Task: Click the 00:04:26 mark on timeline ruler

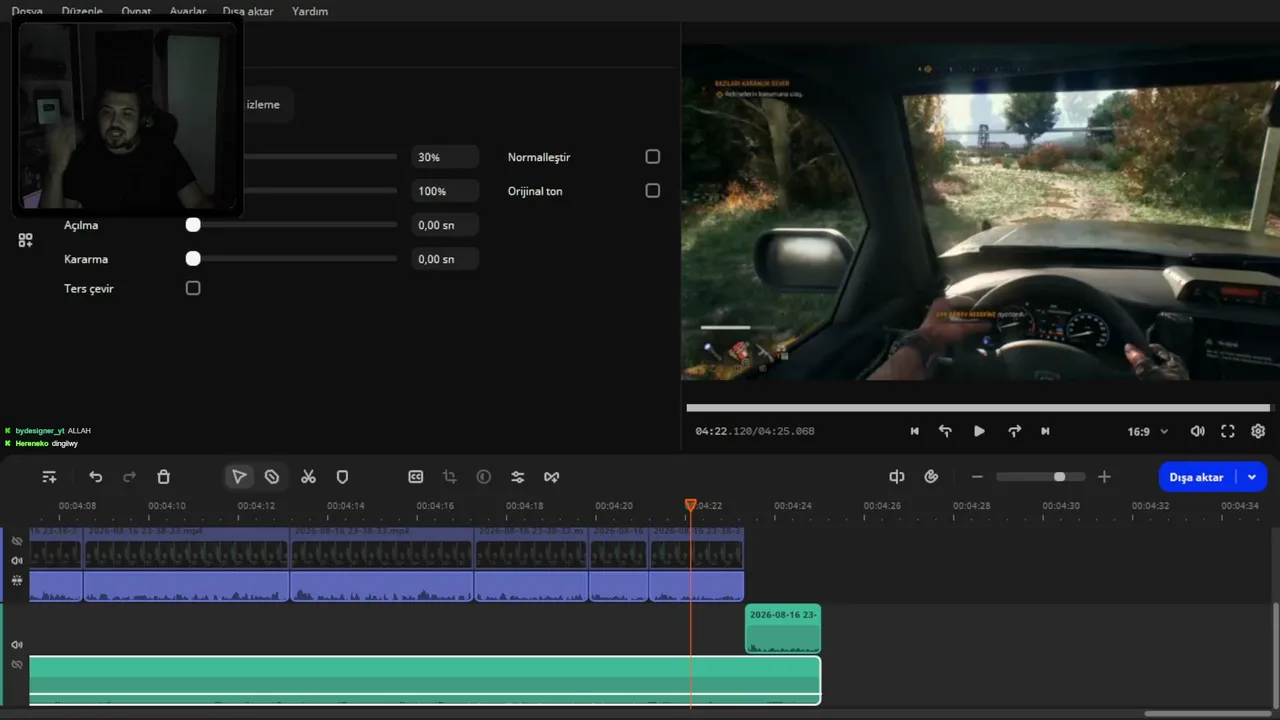Action: (882, 506)
